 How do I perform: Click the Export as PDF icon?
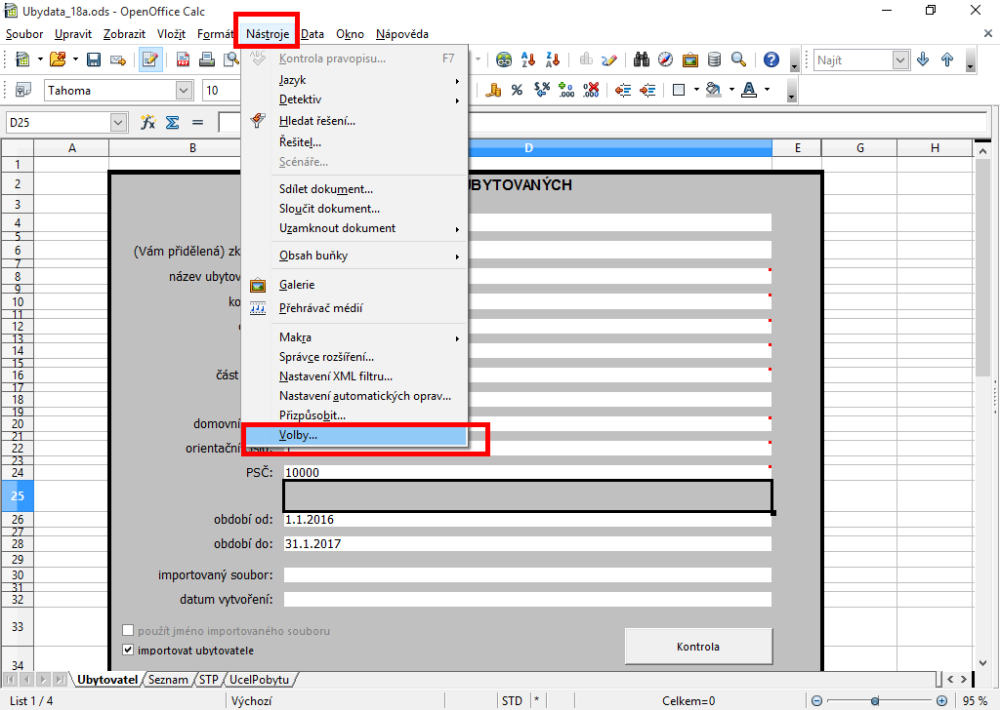click(x=183, y=60)
